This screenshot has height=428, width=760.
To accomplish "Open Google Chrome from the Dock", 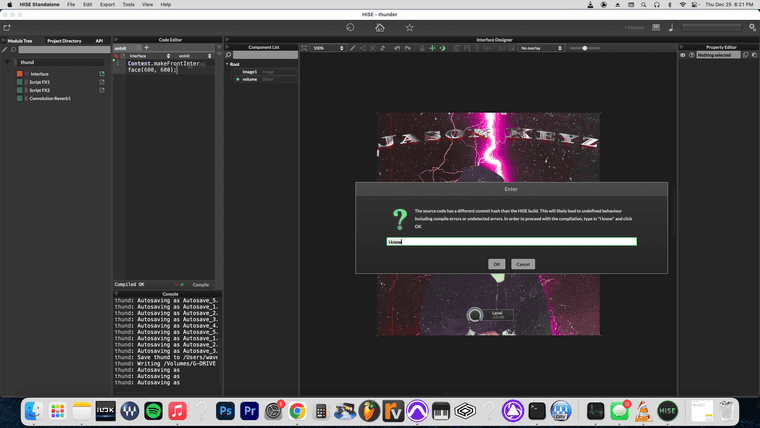I will pos(297,411).
